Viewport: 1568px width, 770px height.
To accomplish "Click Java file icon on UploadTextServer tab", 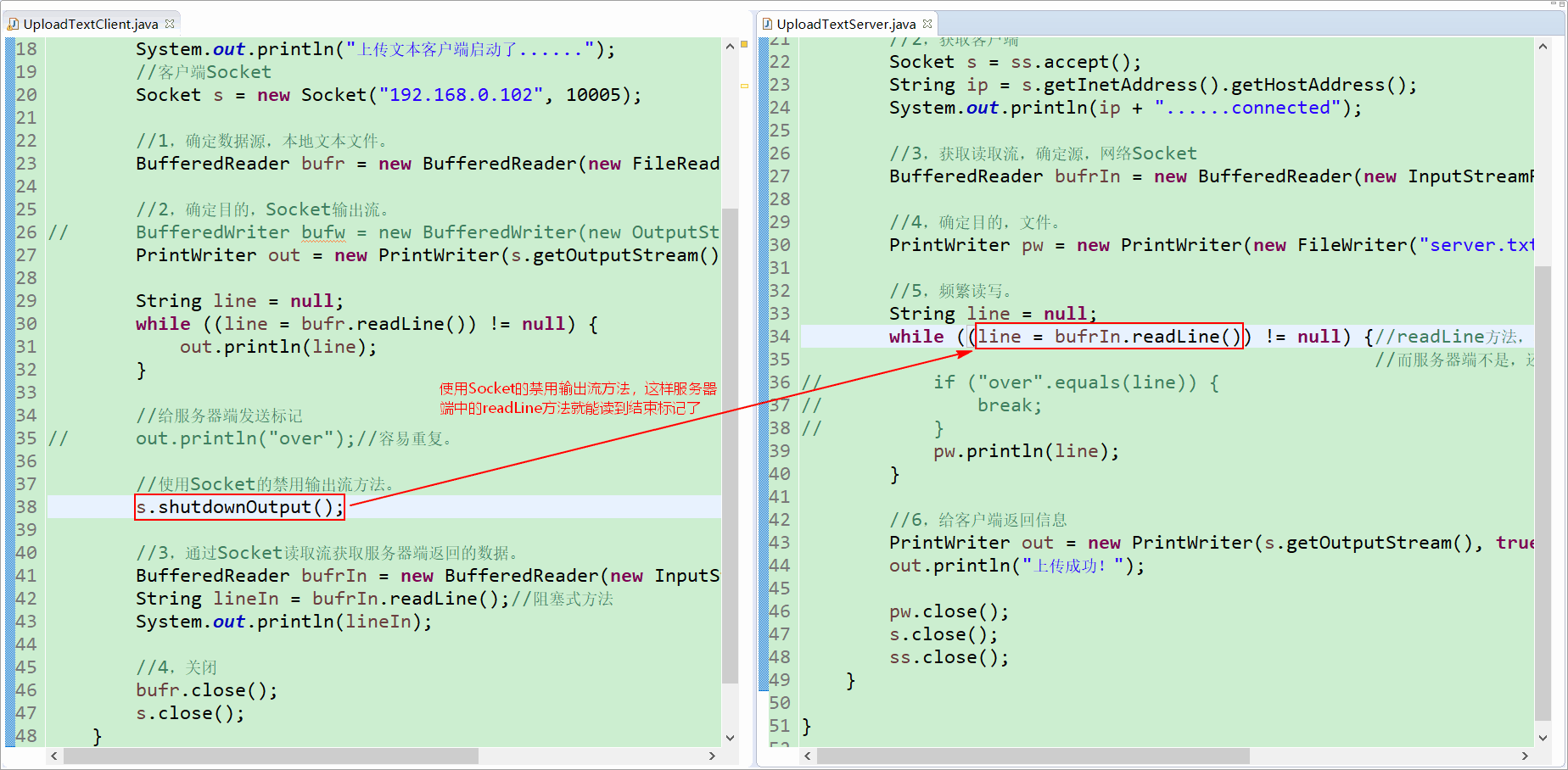I will 767,24.
